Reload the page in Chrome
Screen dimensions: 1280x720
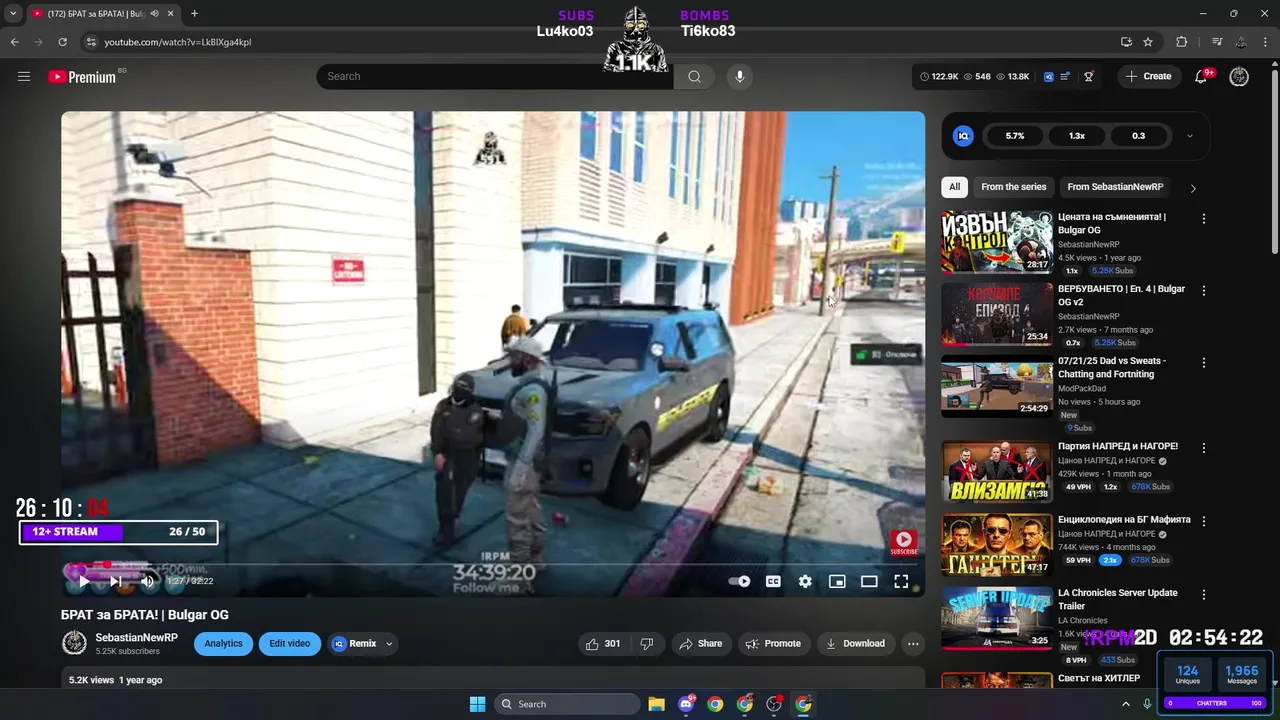point(62,42)
